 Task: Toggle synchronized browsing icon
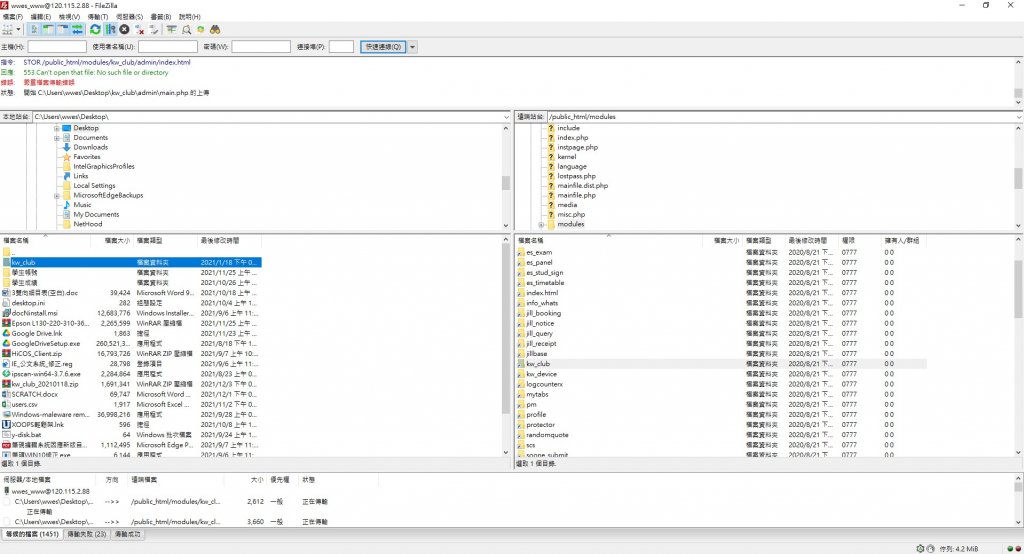[200, 29]
